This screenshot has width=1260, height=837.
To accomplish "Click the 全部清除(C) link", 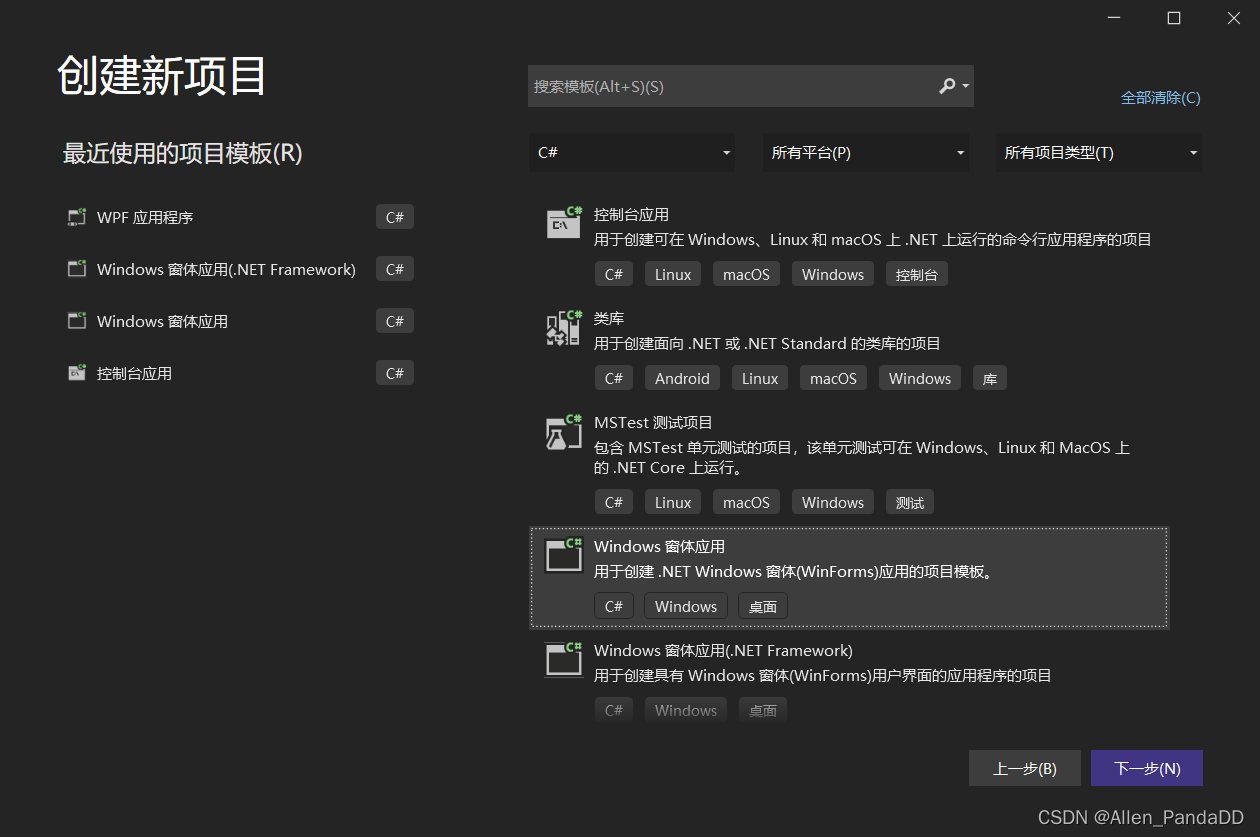I will (x=1161, y=97).
